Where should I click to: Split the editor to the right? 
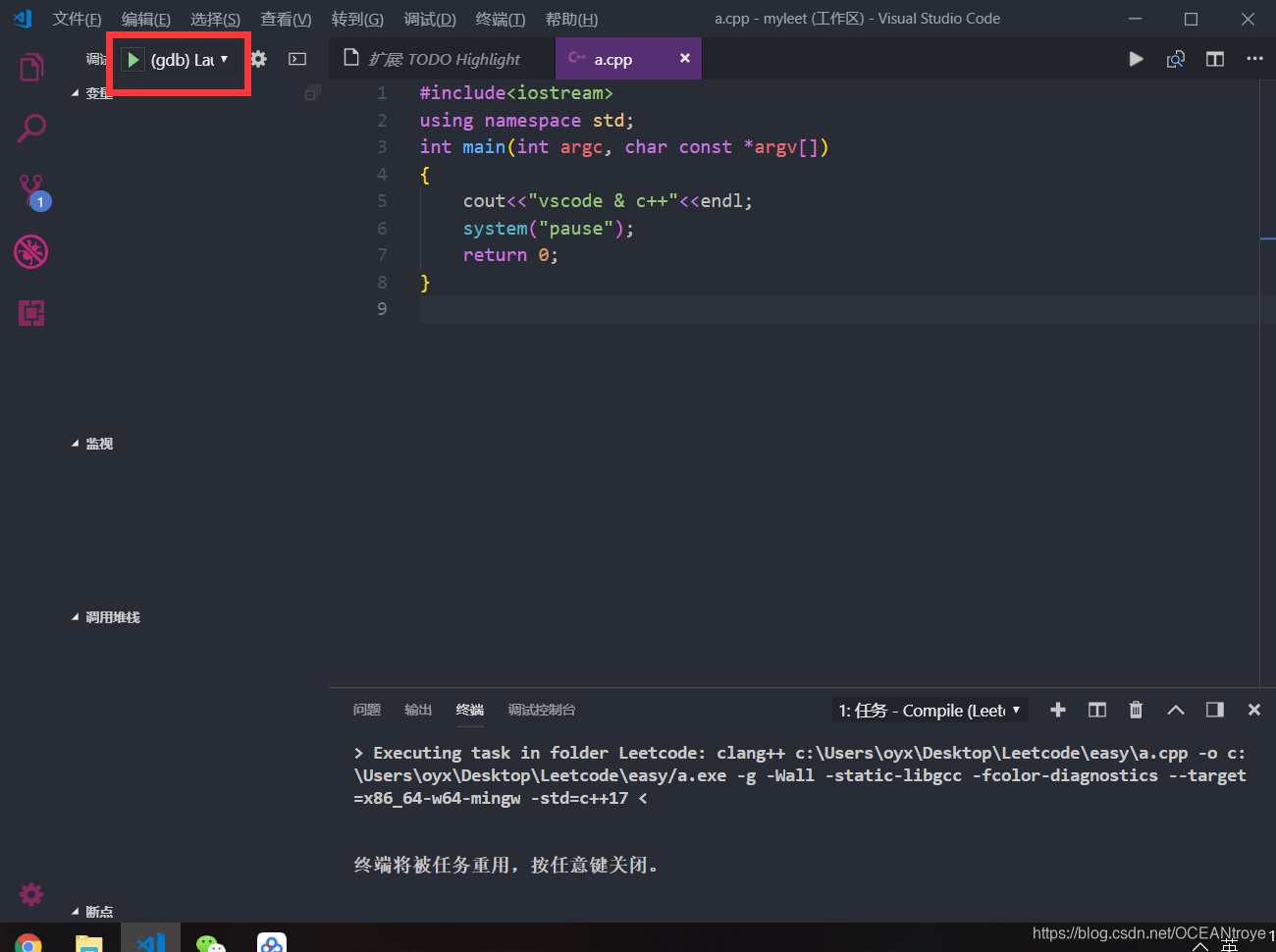[1215, 59]
